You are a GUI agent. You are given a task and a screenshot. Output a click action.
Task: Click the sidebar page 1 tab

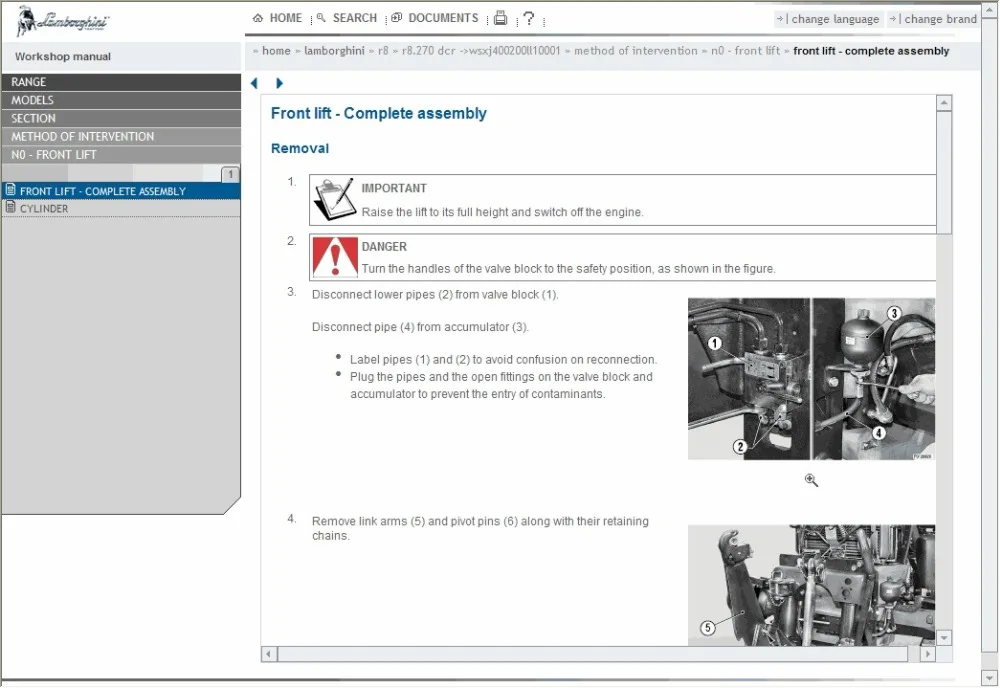230,174
